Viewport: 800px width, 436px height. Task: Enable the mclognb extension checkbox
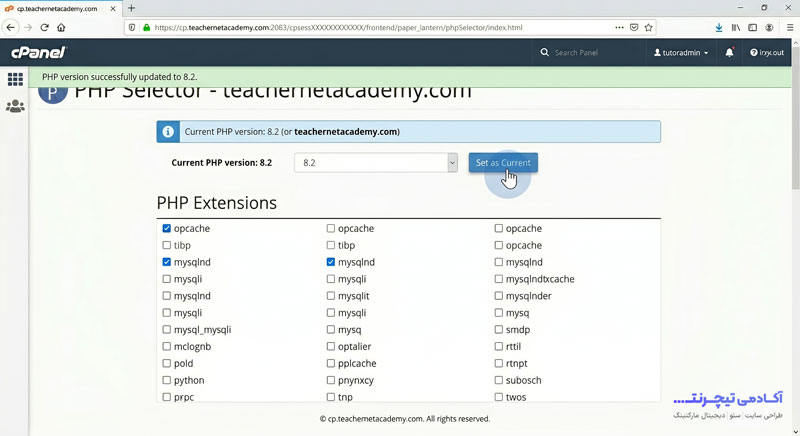click(x=167, y=346)
